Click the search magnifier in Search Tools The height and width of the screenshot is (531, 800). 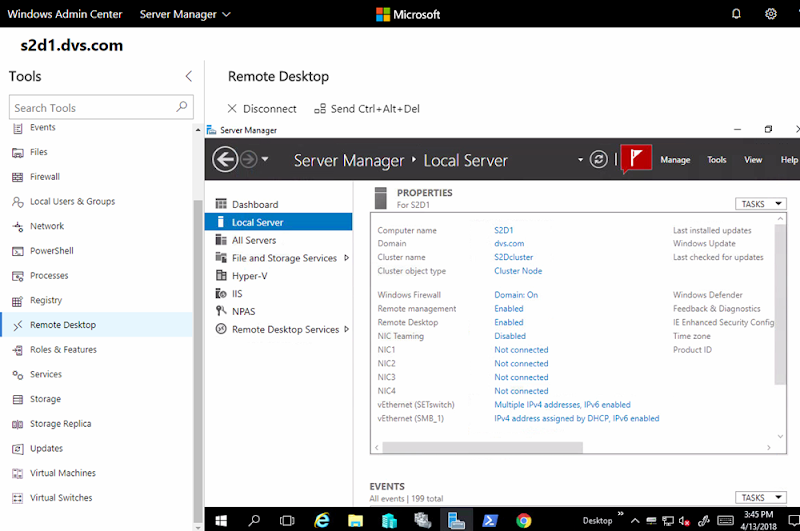tap(182, 107)
